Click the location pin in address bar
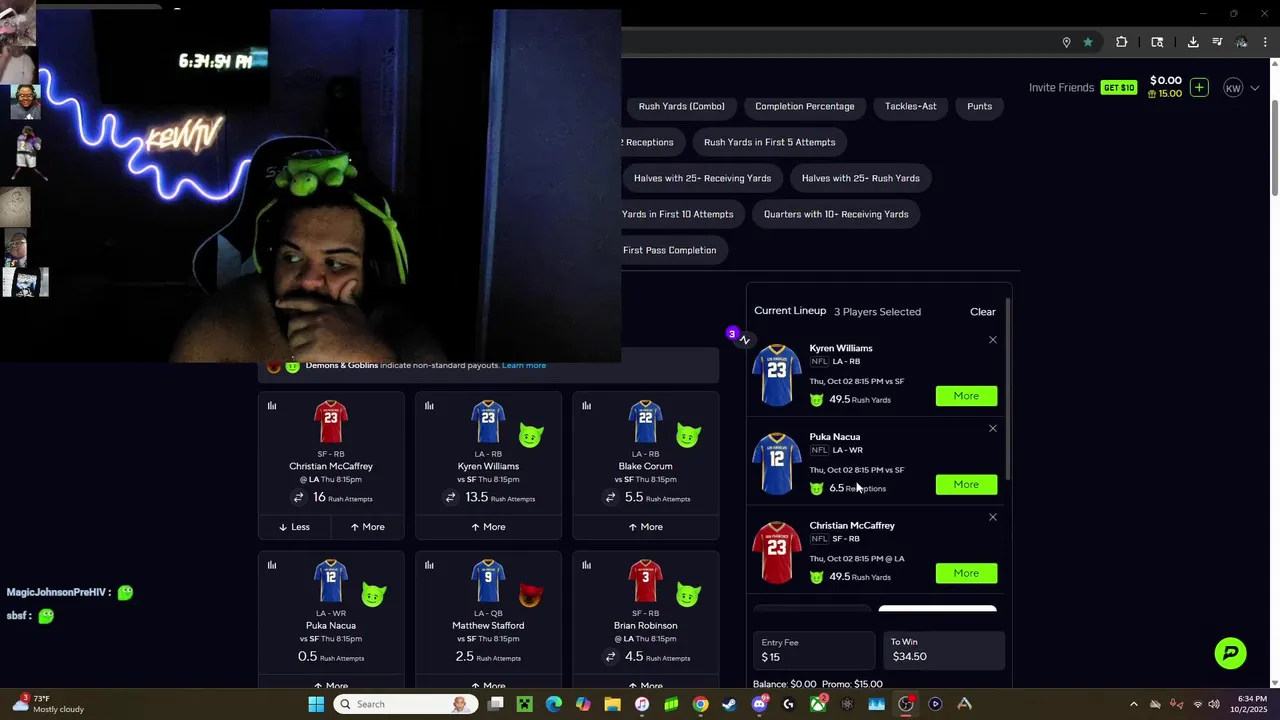The width and height of the screenshot is (1280, 720). coord(1066,42)
